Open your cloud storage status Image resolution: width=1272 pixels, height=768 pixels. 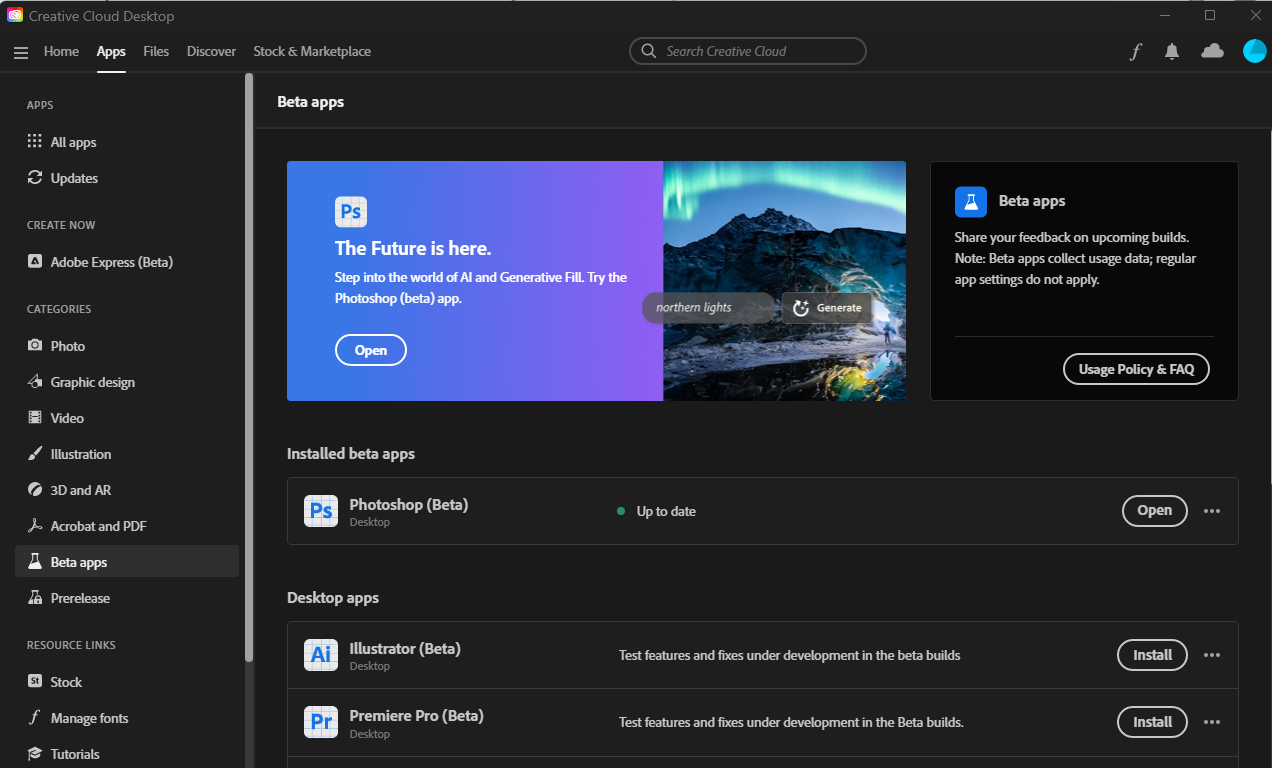click(1212, 51)
